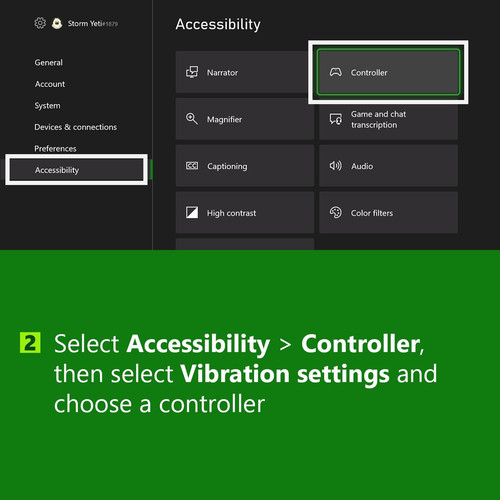Open Devices & connections category
Viewport: 500px width, 500px height.
(76, 127)
